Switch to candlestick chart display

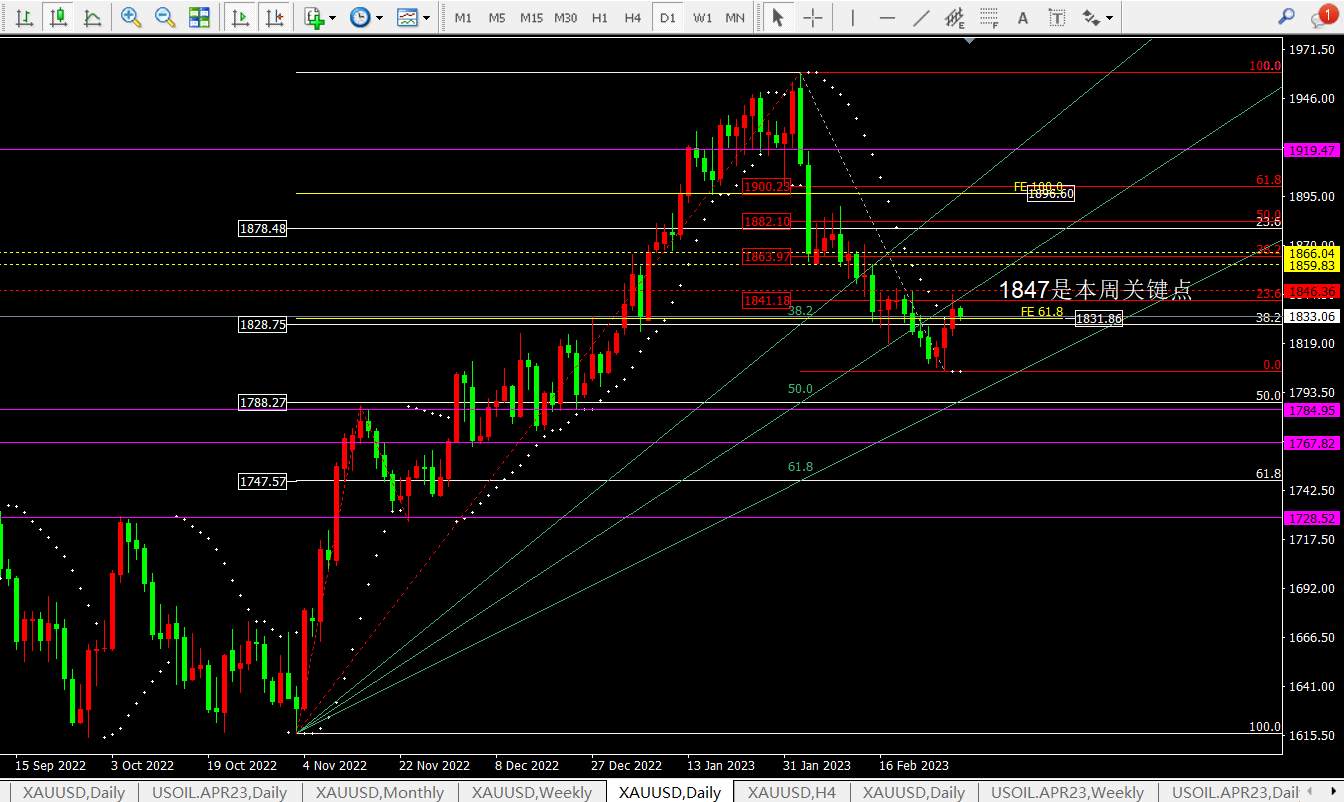point(59,17)
